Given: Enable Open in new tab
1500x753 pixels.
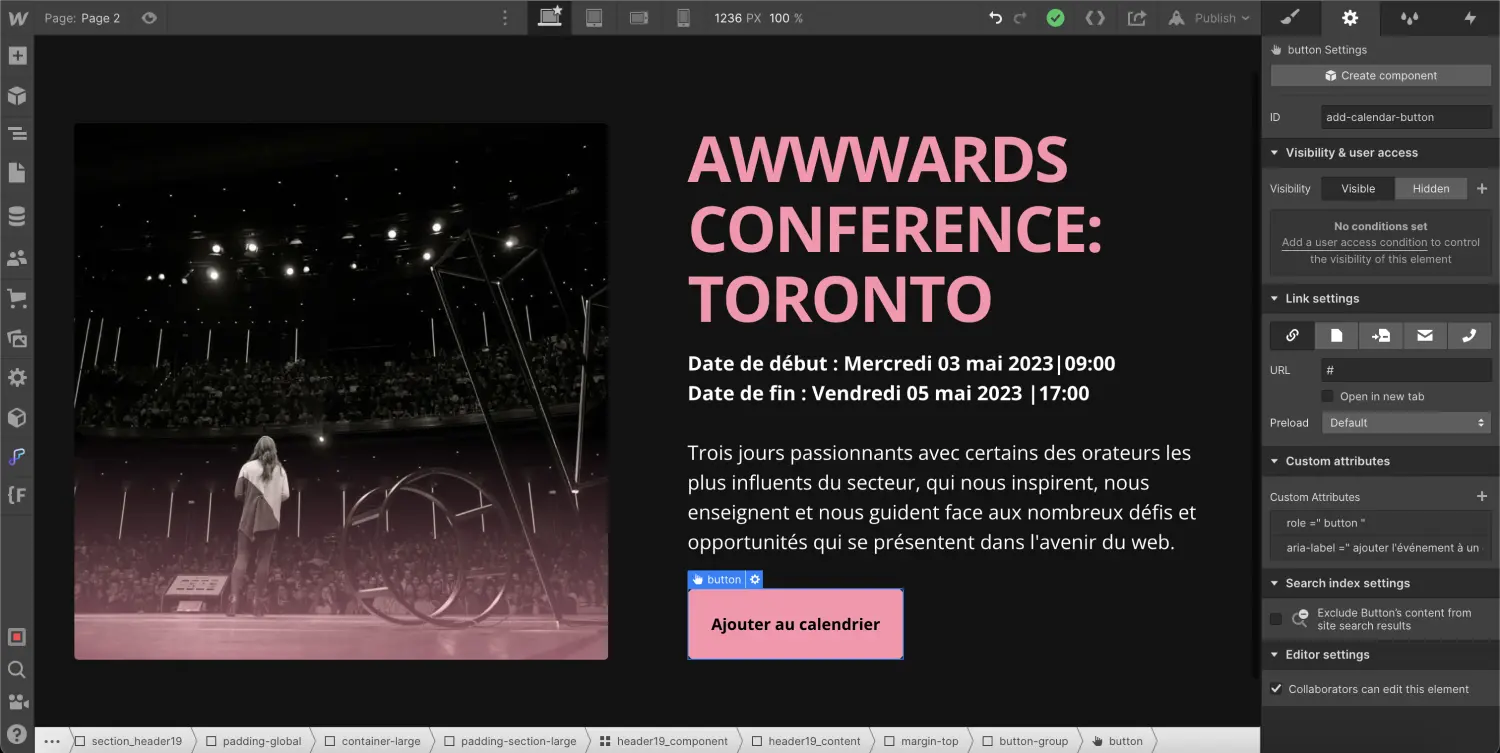Looking at the screenshot, I should [1328, 397].
